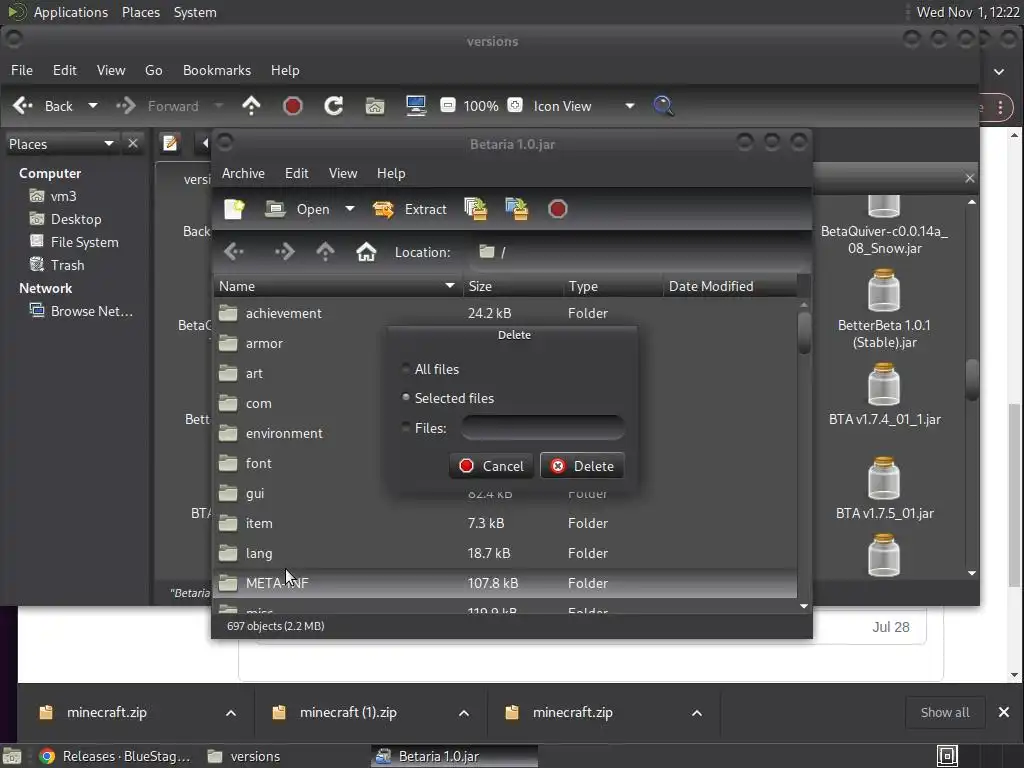
Task: Select the item folder row
Action: (505, 523)
